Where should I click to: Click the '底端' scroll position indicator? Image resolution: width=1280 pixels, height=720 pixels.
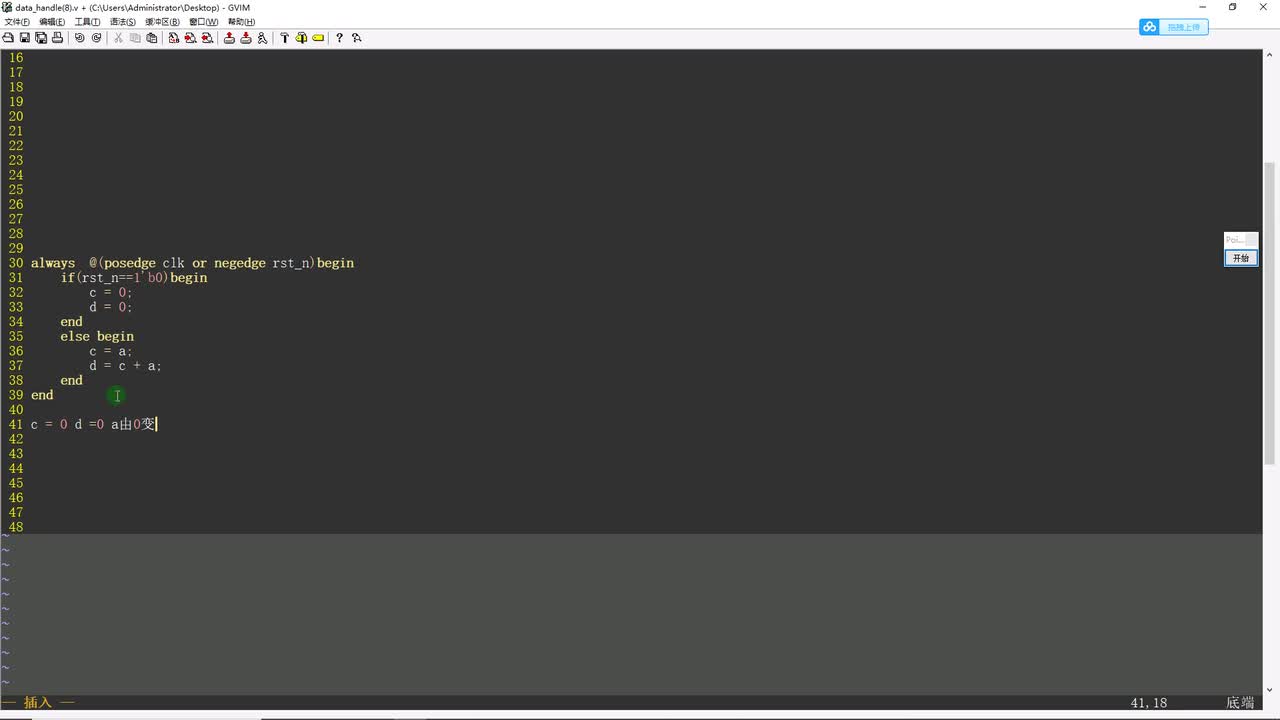click(x=1240, y=703)
